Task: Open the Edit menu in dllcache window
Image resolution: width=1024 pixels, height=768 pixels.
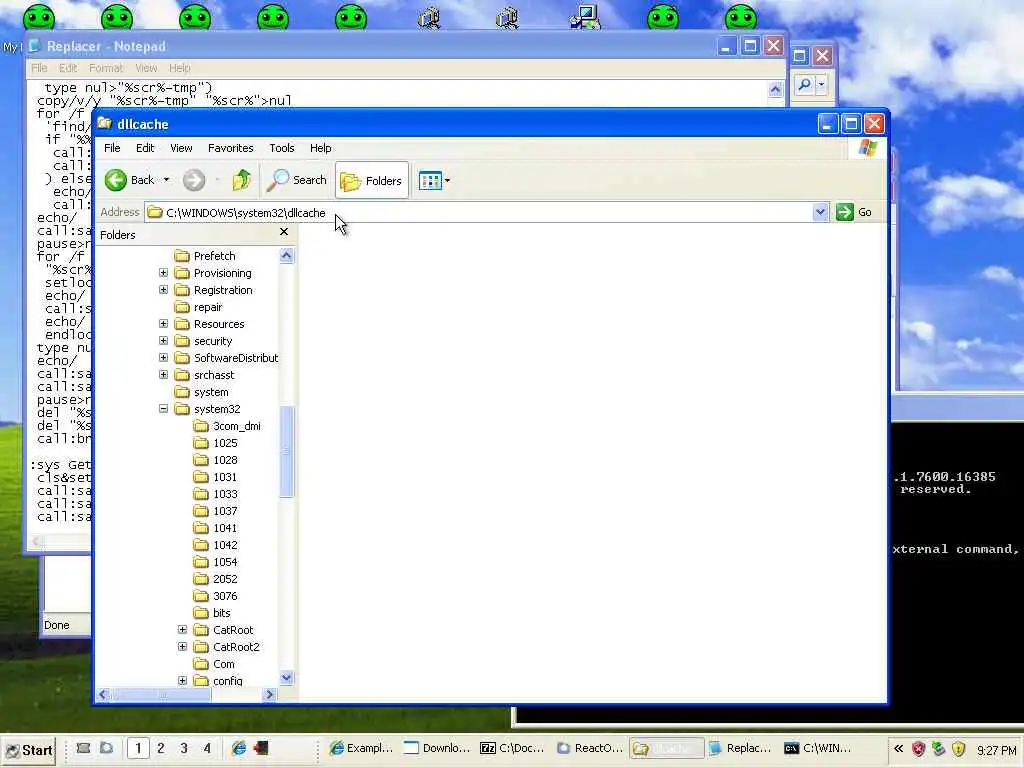Action: (145, 148)
